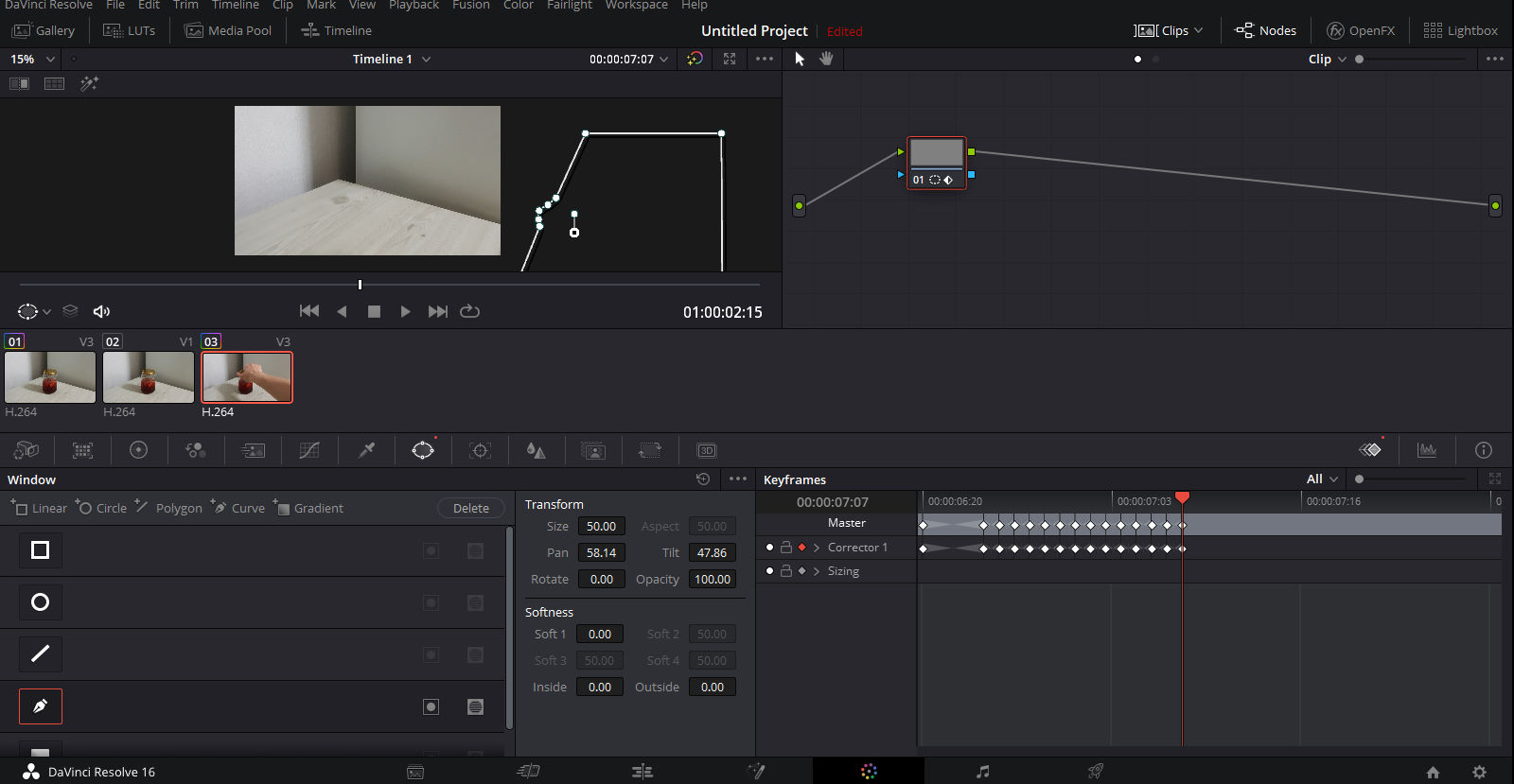Open the 3D stereoscopic palette
This screenshot has width=1514, height=784.
click(x=707, y=450)
